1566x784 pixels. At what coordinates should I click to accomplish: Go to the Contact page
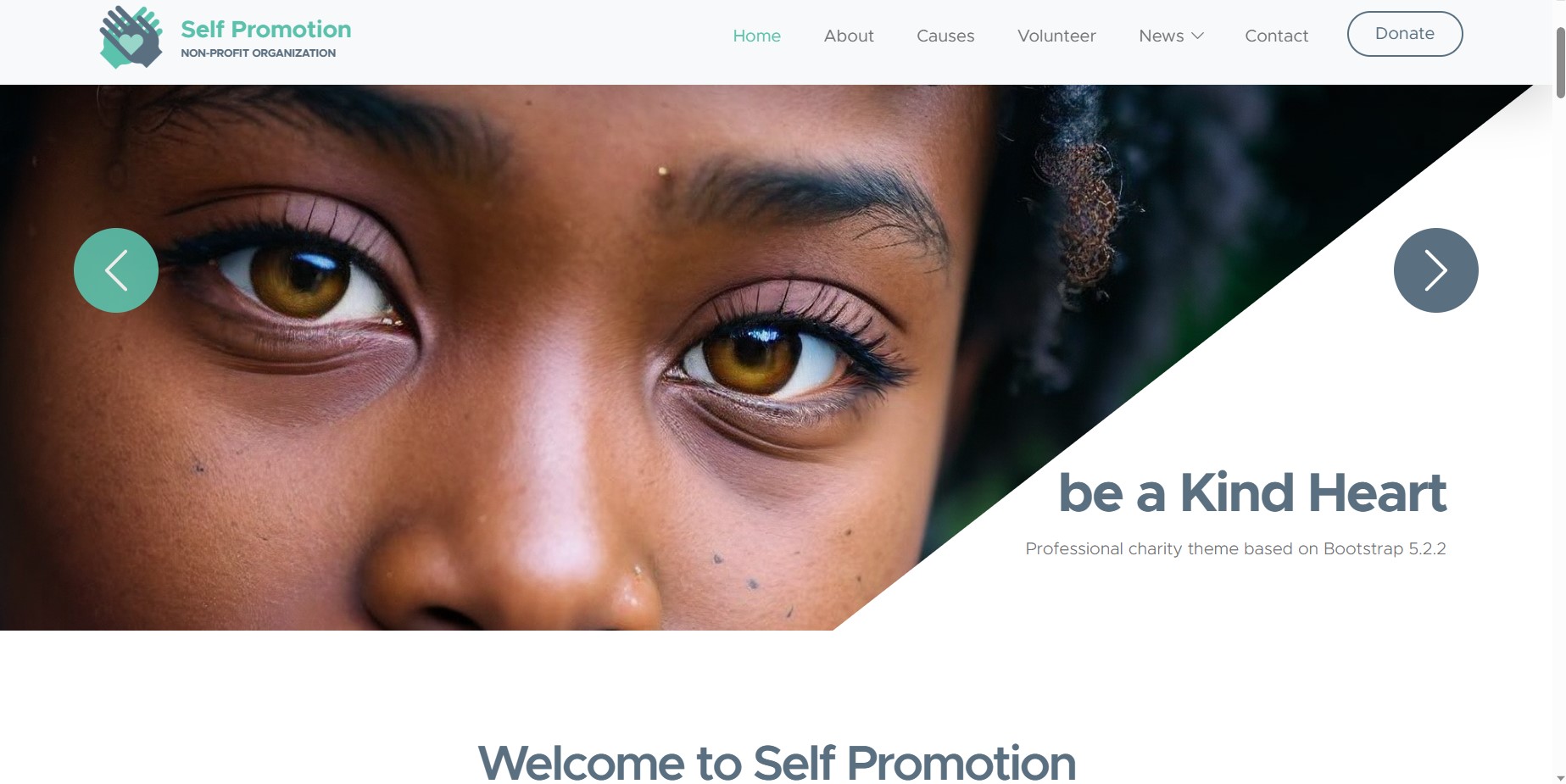tap(1276, 36)
